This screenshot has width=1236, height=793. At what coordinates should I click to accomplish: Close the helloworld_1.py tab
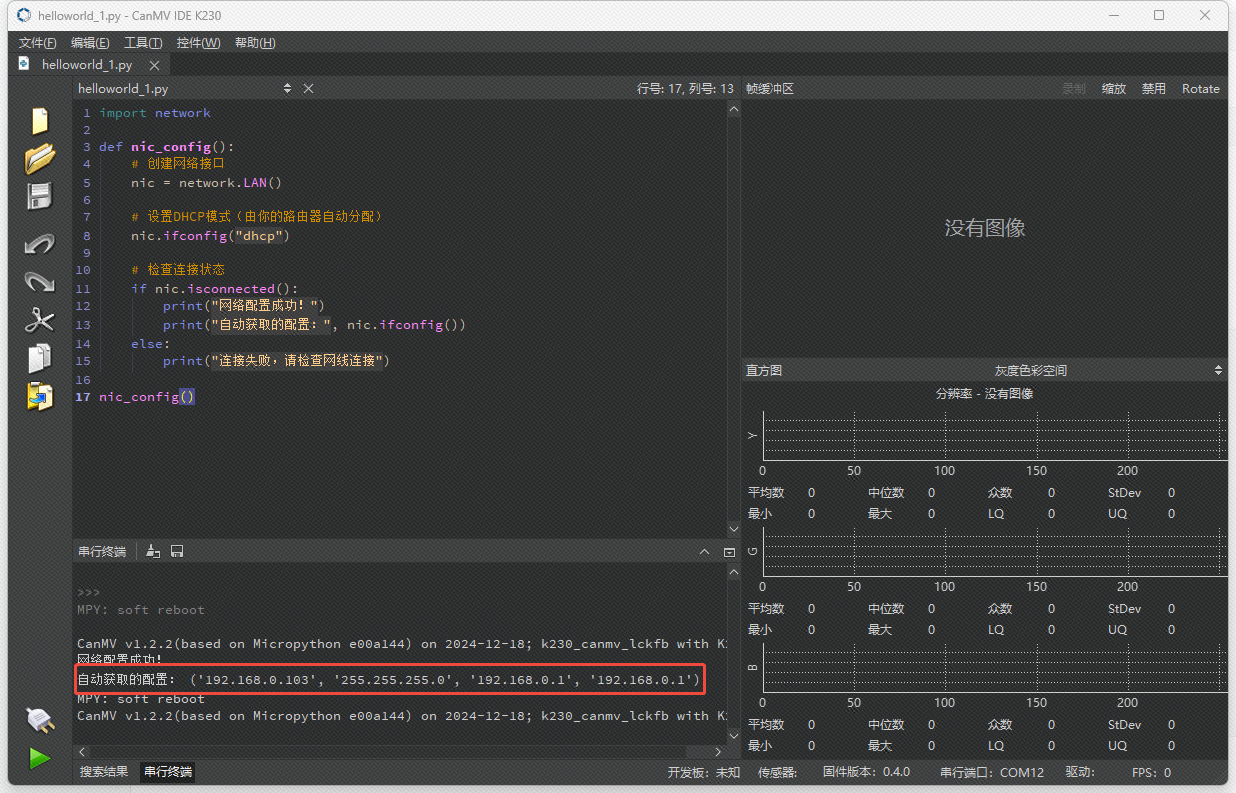[x=154, y=65]
